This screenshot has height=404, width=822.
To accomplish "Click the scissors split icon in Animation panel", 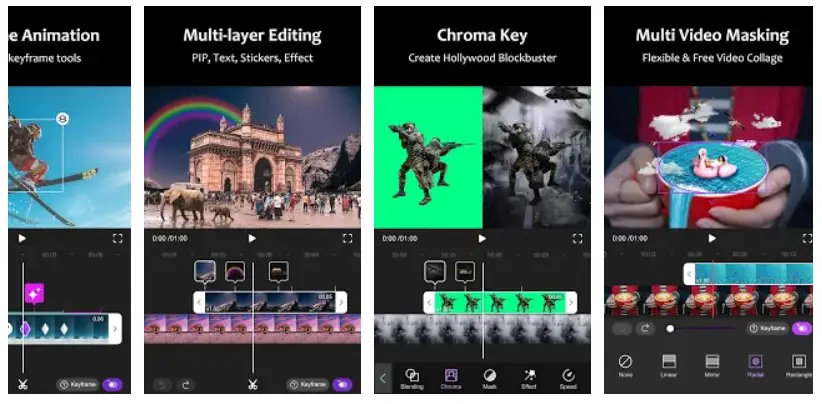I will point(23,384).
